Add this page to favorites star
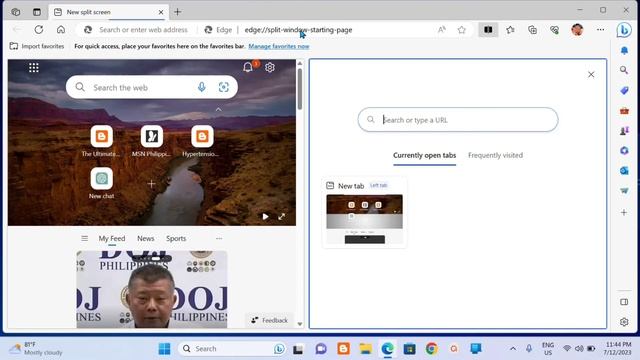The height and width of the screenshot is (360, 640). point(462,29)
